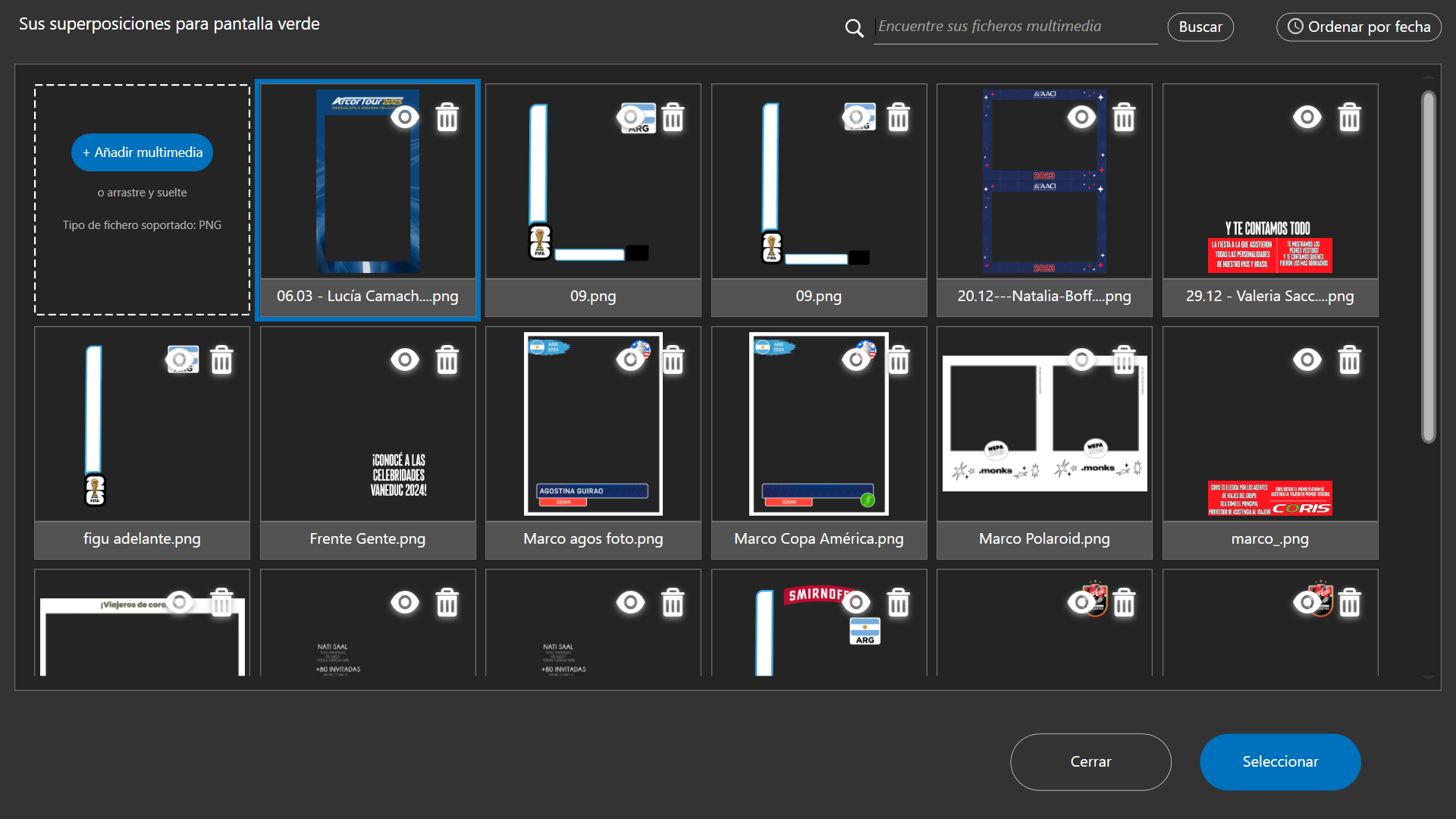The height and width of the screenshot is (819, 1456).
Task: Preview the 29.12 - Valeria Sacc overlay
Action: tap(1307, 118)
